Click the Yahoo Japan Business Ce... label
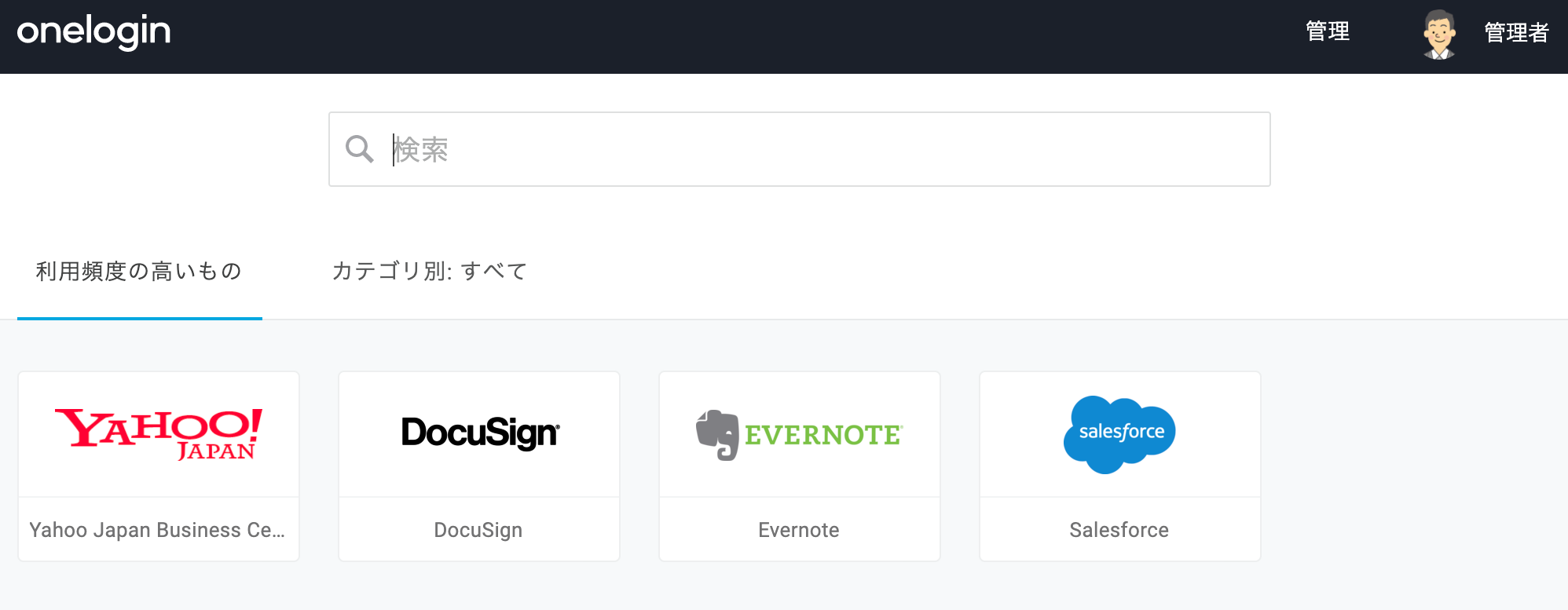 coord(157,530)
